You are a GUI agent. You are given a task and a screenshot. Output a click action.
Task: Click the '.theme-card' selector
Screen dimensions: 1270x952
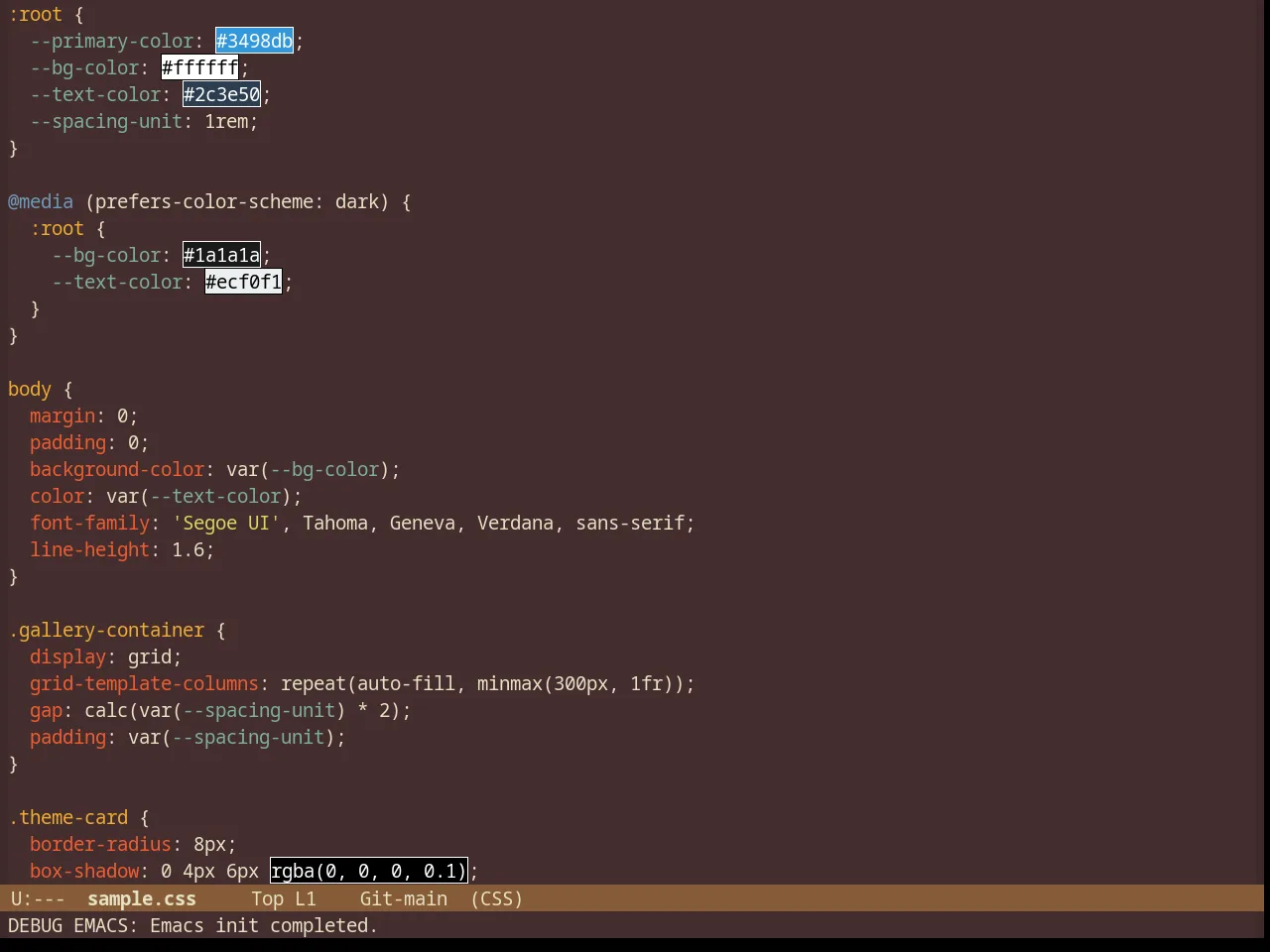[x=67, y=817]
